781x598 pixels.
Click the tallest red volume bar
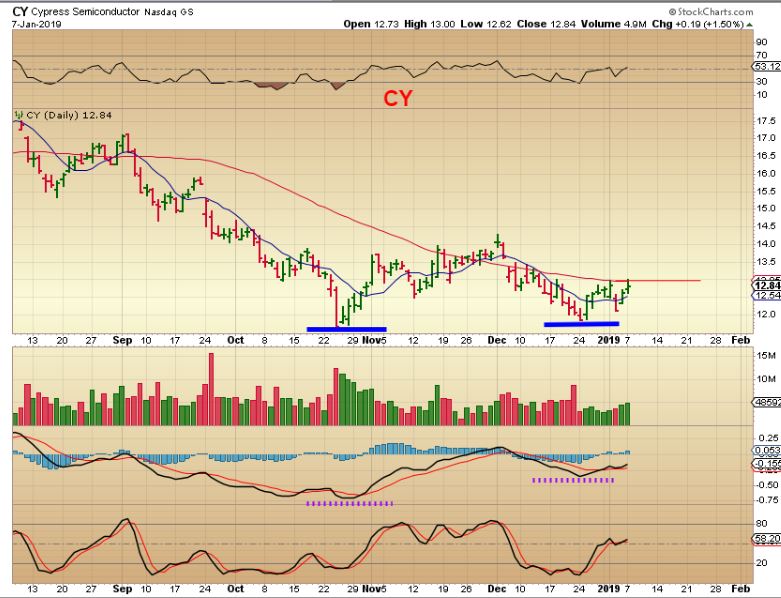pos(211,389)
